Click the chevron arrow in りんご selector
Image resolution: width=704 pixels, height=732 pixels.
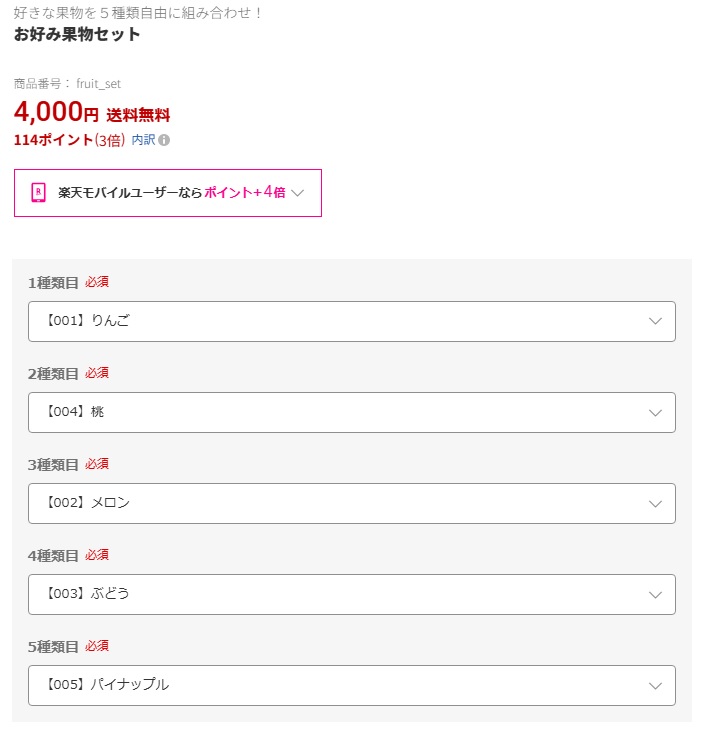[x=655, y=321]
